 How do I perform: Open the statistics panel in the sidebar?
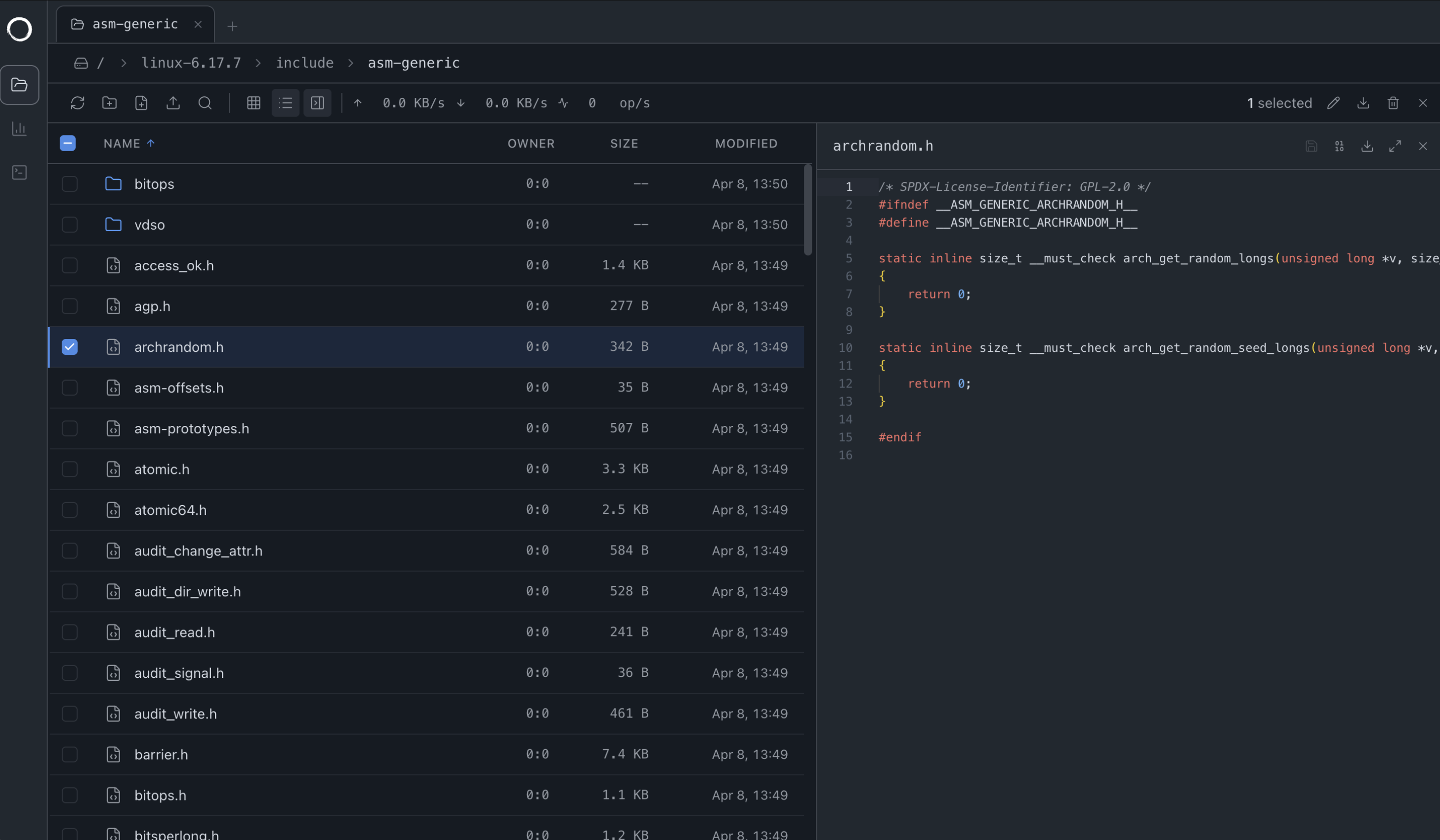click(19, 129)
